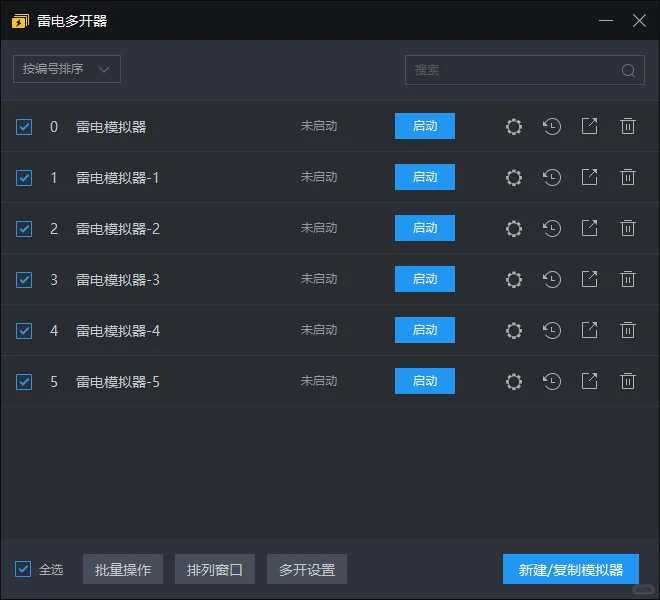Select the emulator name 雷电模拟器-3
The image size is (660, 600).
click(118, 280)
